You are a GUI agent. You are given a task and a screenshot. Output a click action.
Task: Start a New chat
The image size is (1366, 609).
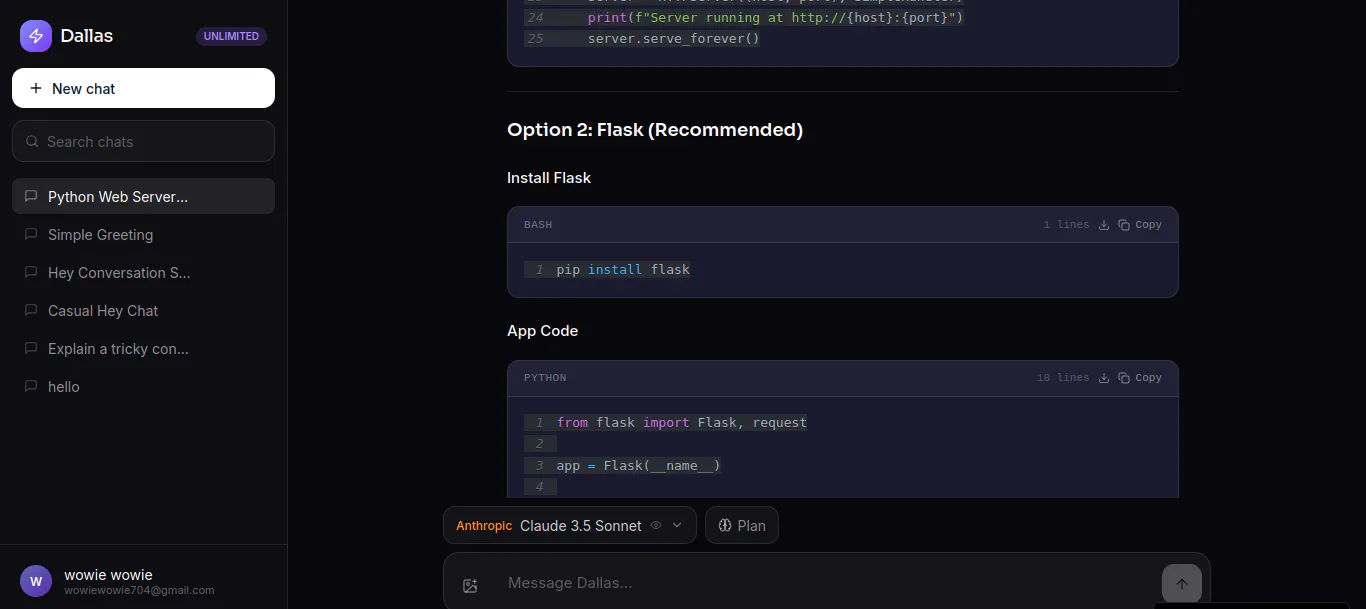point(143,88)
